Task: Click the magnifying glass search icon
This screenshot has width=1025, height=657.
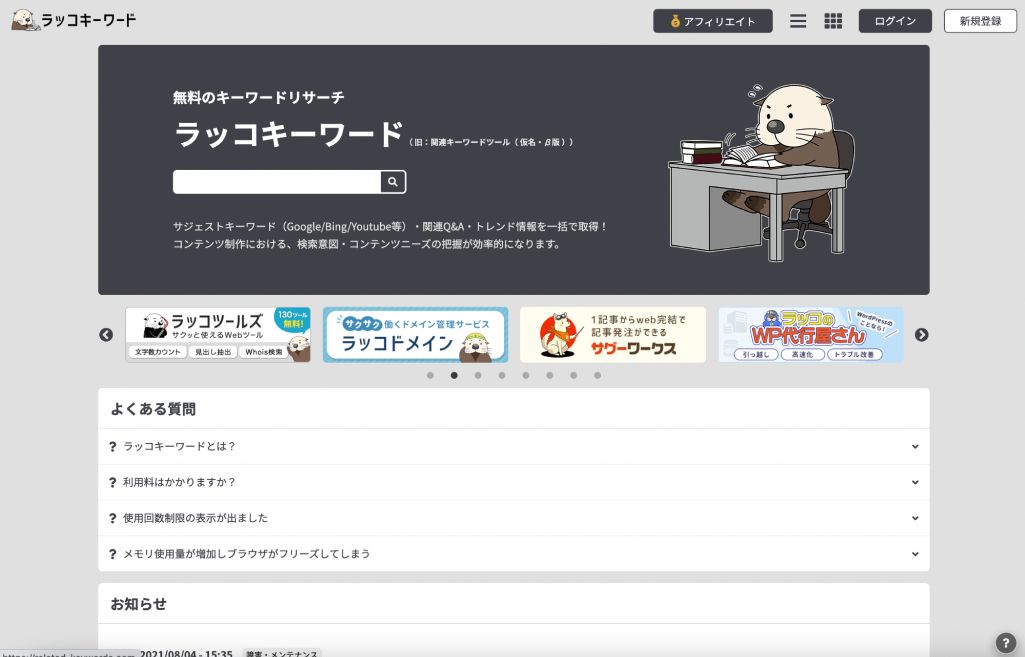Action: click(394, 182)
